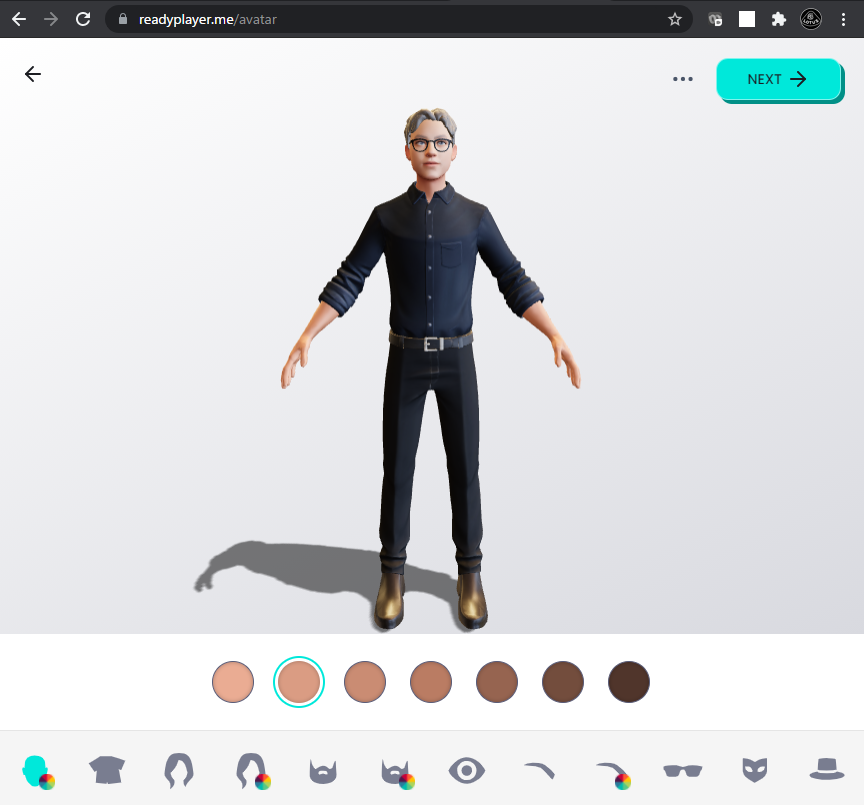The image size is (864, 805).
Task: Open the eyebrow shape category
Action: coord(539,769)
